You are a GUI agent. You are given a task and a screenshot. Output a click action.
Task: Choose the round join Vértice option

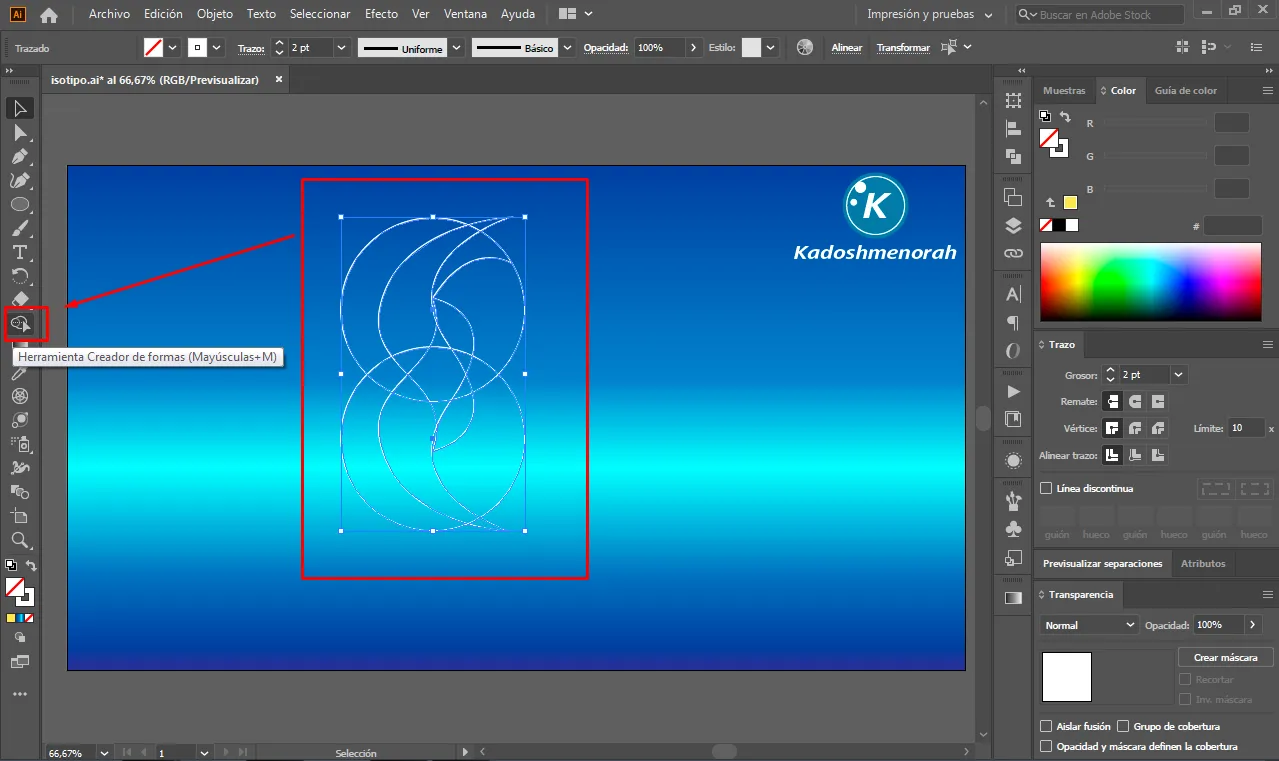click(1135, 428)
